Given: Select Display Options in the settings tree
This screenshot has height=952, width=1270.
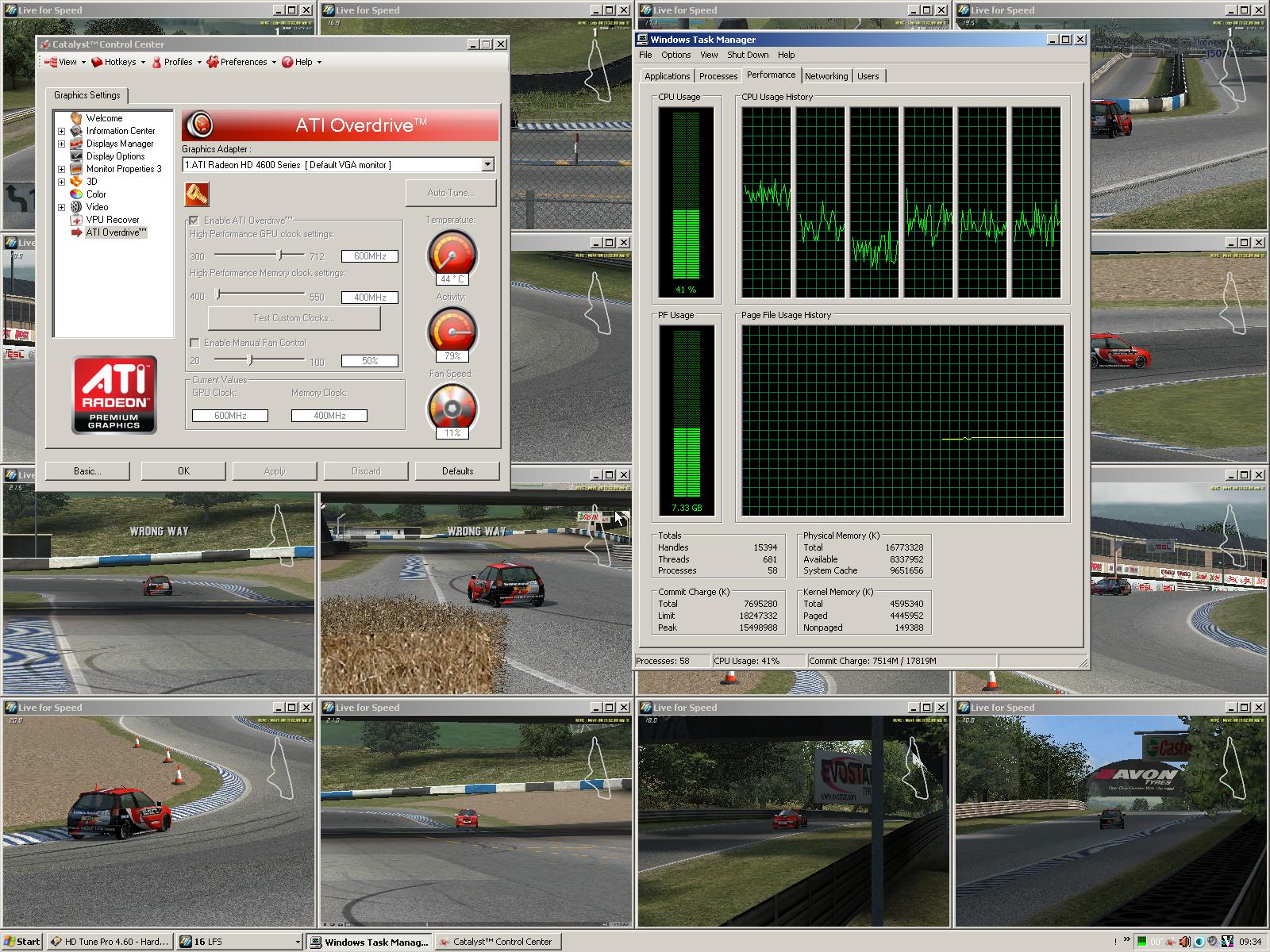Looking at the screenshot, I should coord(115,156).
